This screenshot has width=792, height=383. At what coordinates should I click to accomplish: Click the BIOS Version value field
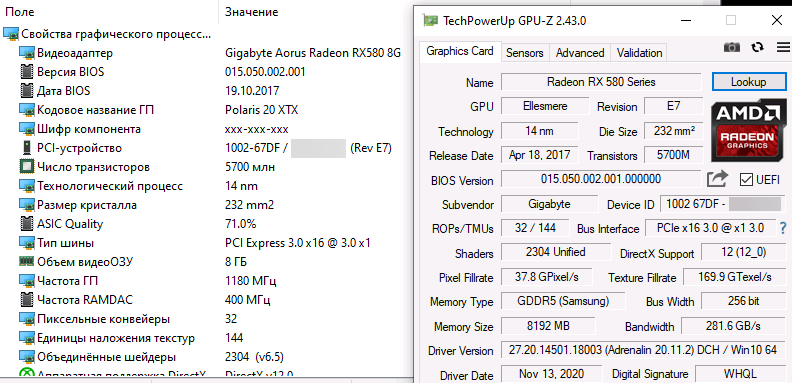tap(601, 179)
